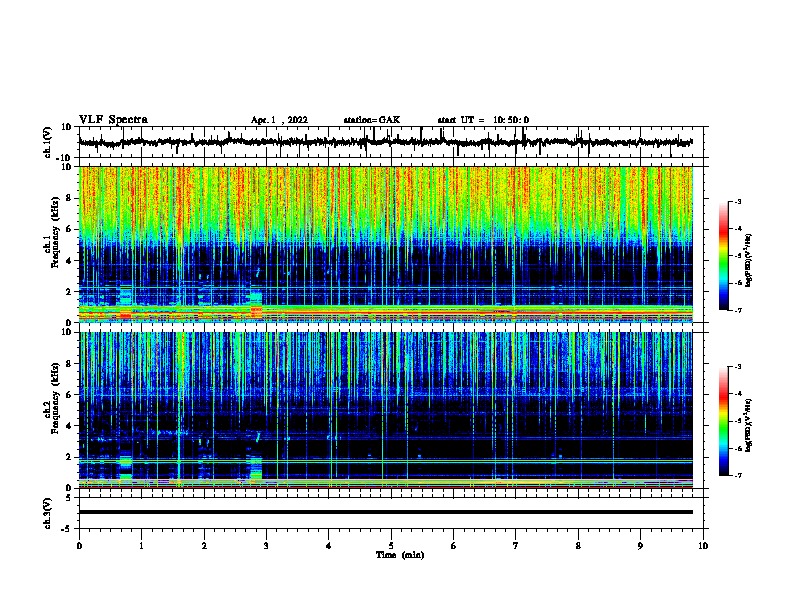The width and height of the screenshot is (792, 612).
Task: Click the "5" tick of ch.3(V) axis
Action: pos(69,497)
